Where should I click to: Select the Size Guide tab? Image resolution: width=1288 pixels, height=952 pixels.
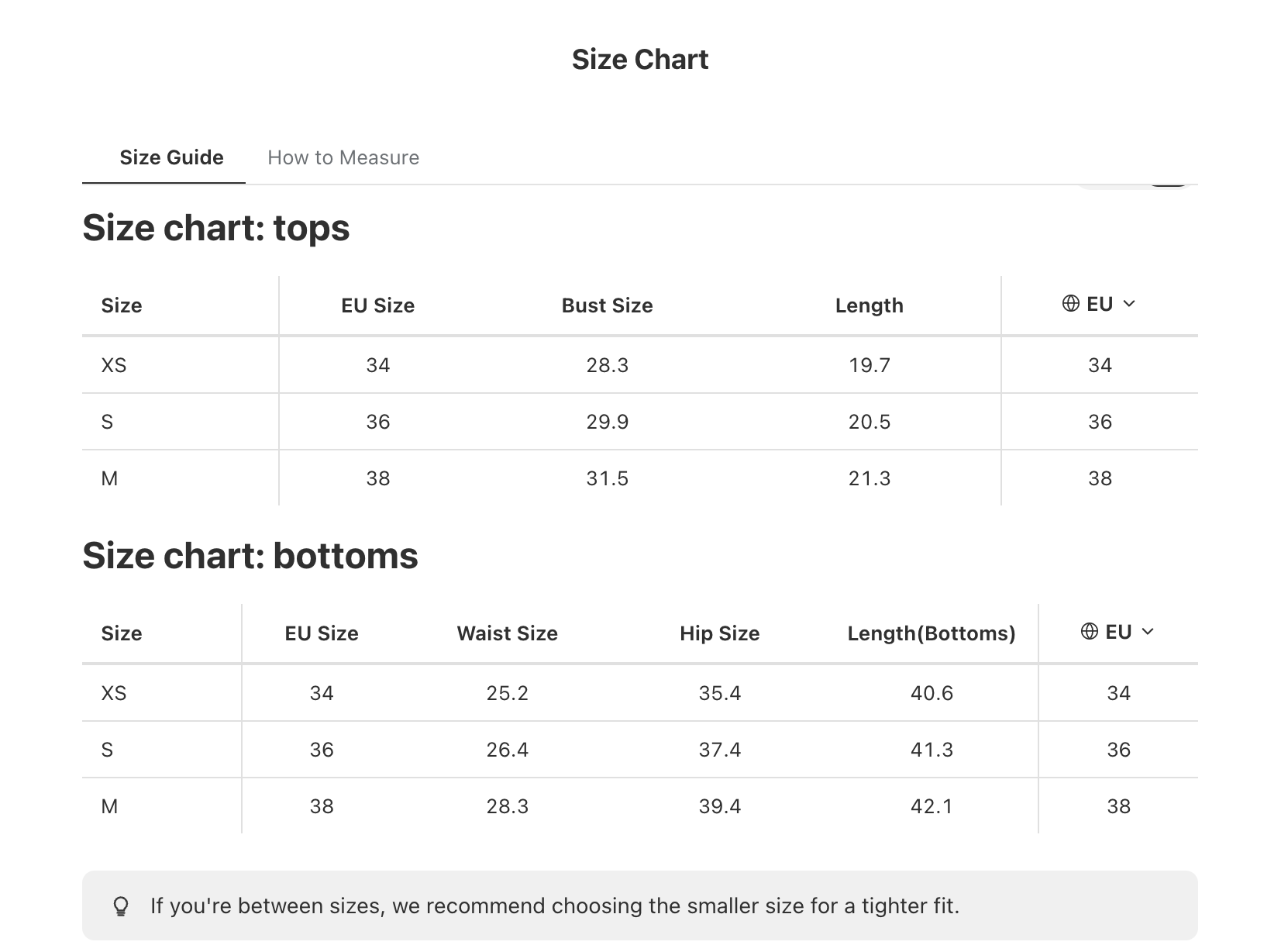(171, 157)
